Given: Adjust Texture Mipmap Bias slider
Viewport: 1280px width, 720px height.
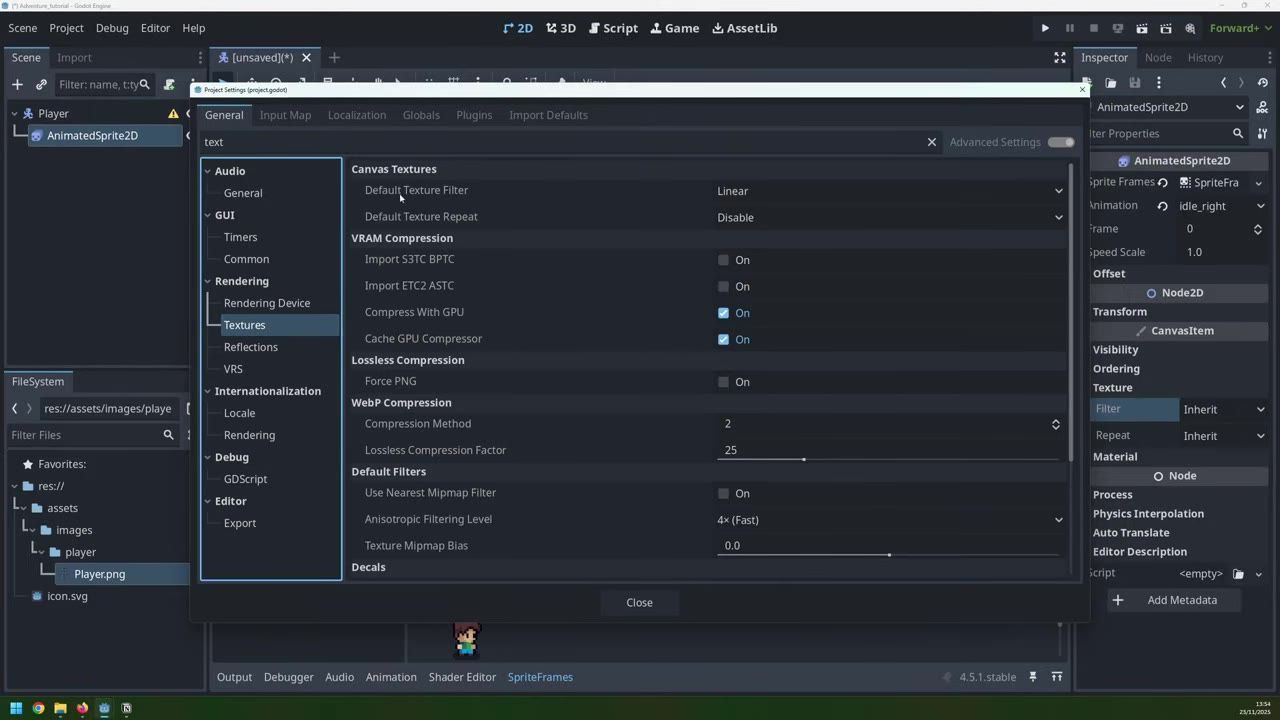Looking at the screenshot, I should pyautogui.click(x=889, y=554).
